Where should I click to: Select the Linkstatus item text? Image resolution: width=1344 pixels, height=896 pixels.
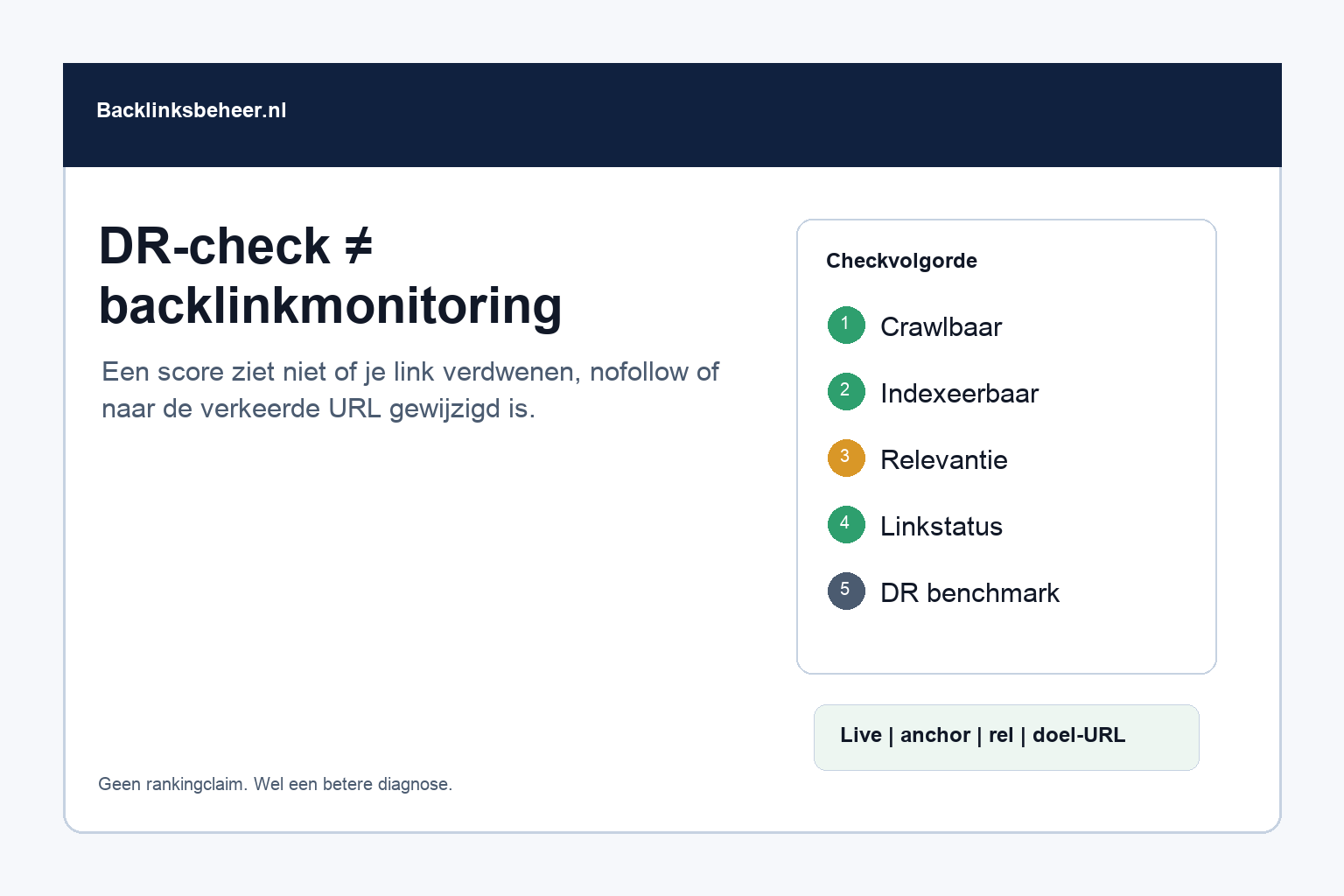(941, 526)
